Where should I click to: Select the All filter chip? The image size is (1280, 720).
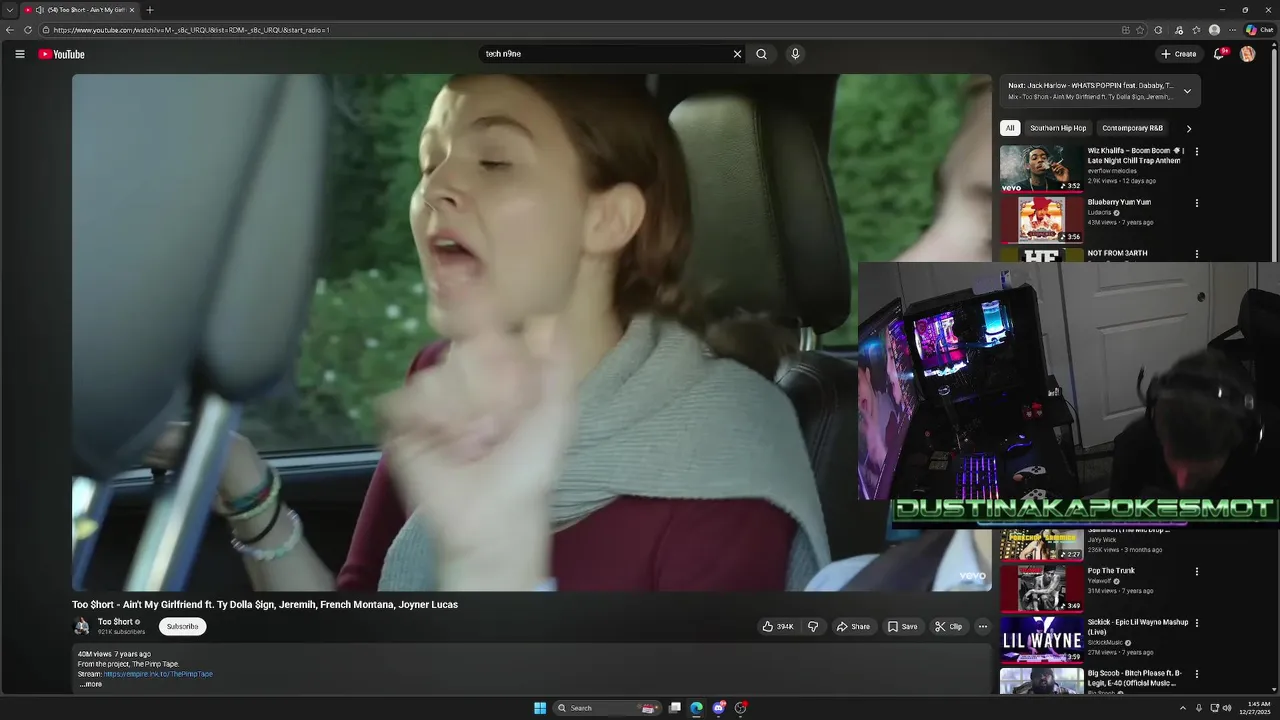click(x=1010, y=128)
